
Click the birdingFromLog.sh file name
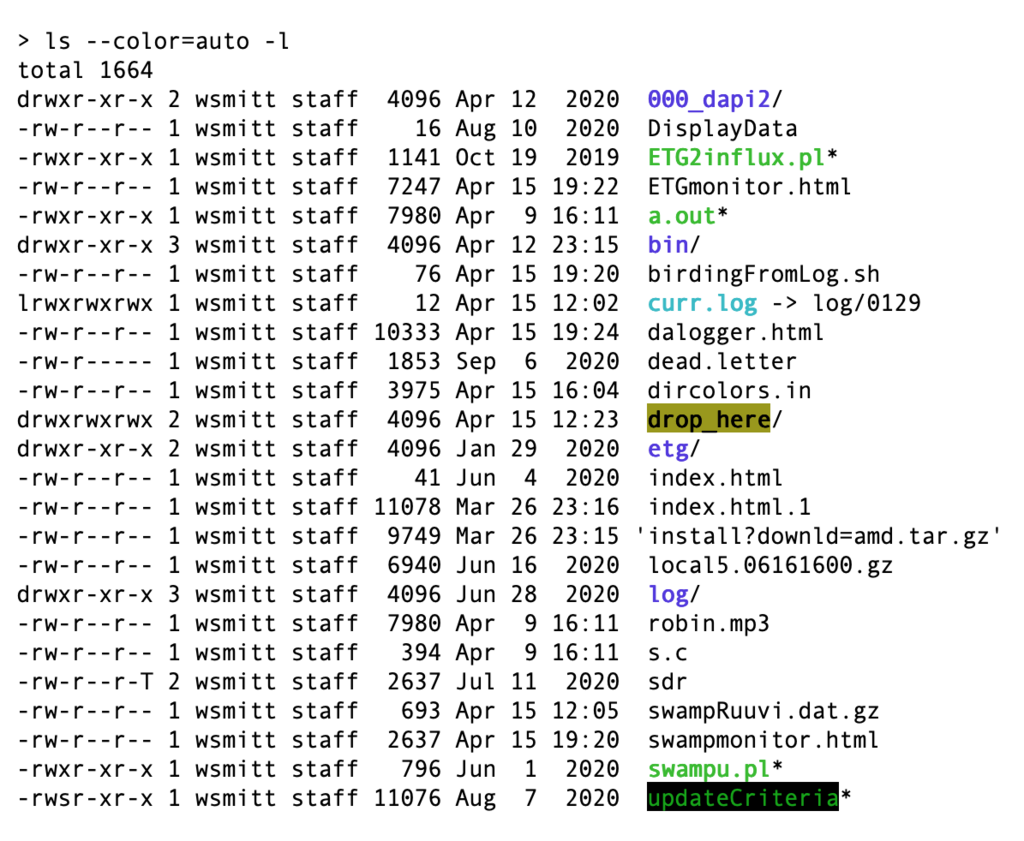point(763,274)
